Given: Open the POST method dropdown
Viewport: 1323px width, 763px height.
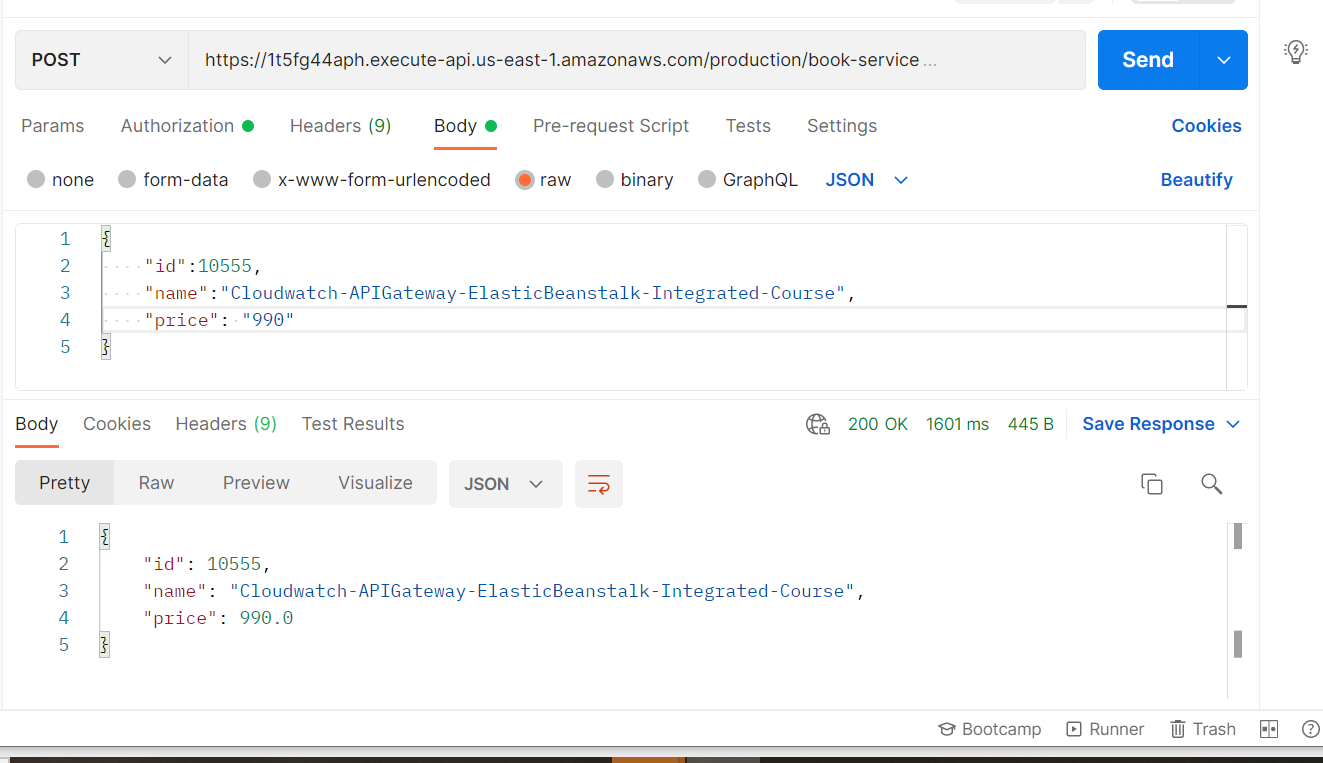Looking at the screenshot, I should [100, 59].
